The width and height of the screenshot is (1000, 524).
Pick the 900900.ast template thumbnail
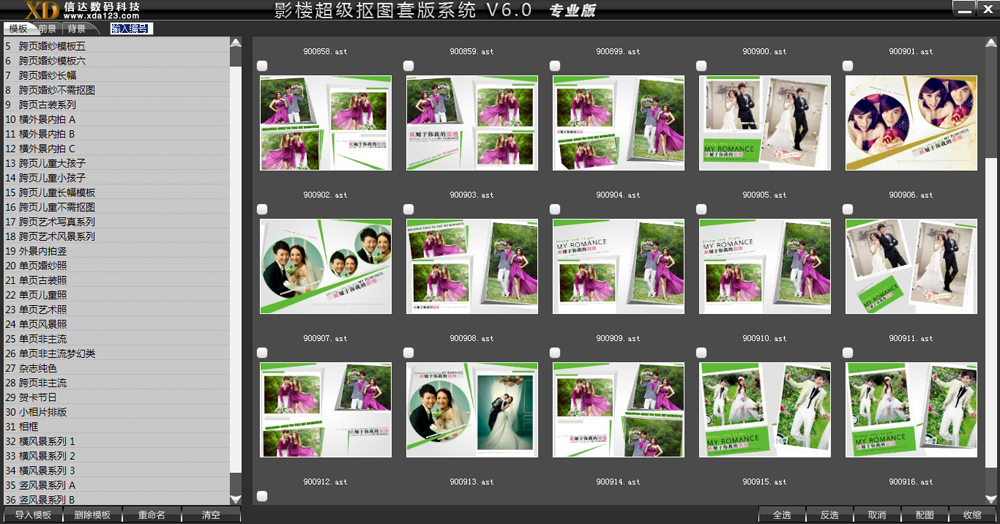click(x=765, y=123)
